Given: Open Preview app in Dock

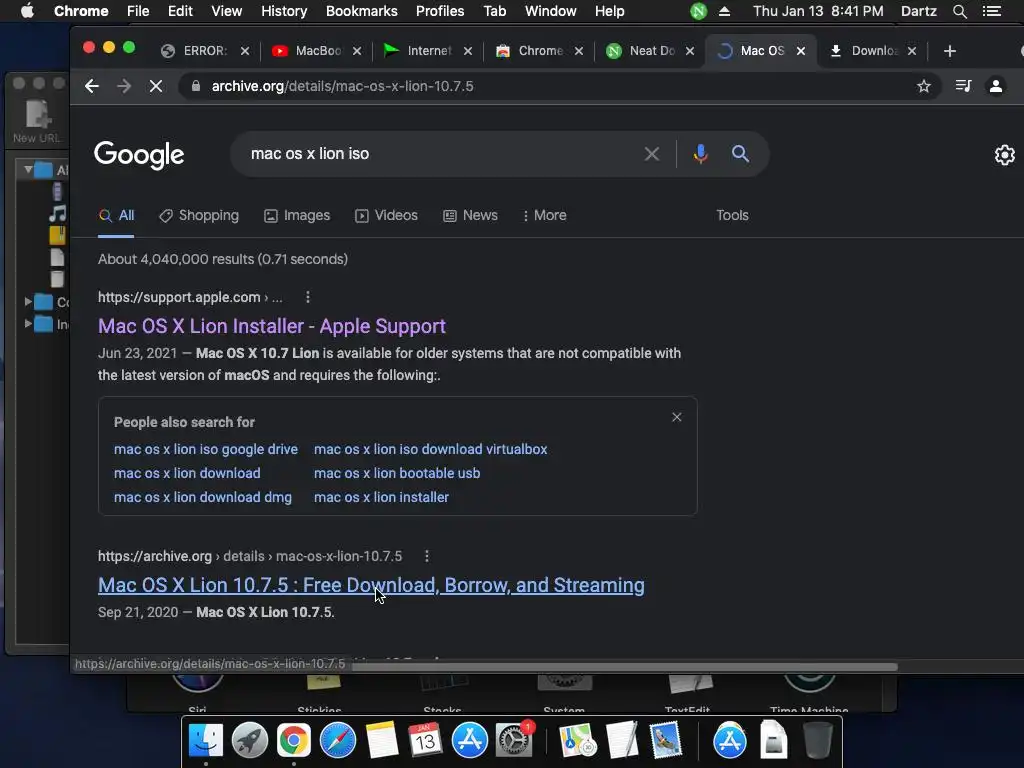Looking at the screenshot, I should 665,740.
